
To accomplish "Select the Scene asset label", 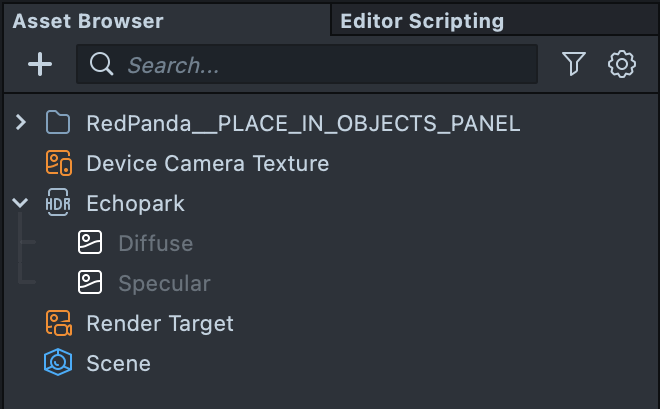I will tap(119, 363).
